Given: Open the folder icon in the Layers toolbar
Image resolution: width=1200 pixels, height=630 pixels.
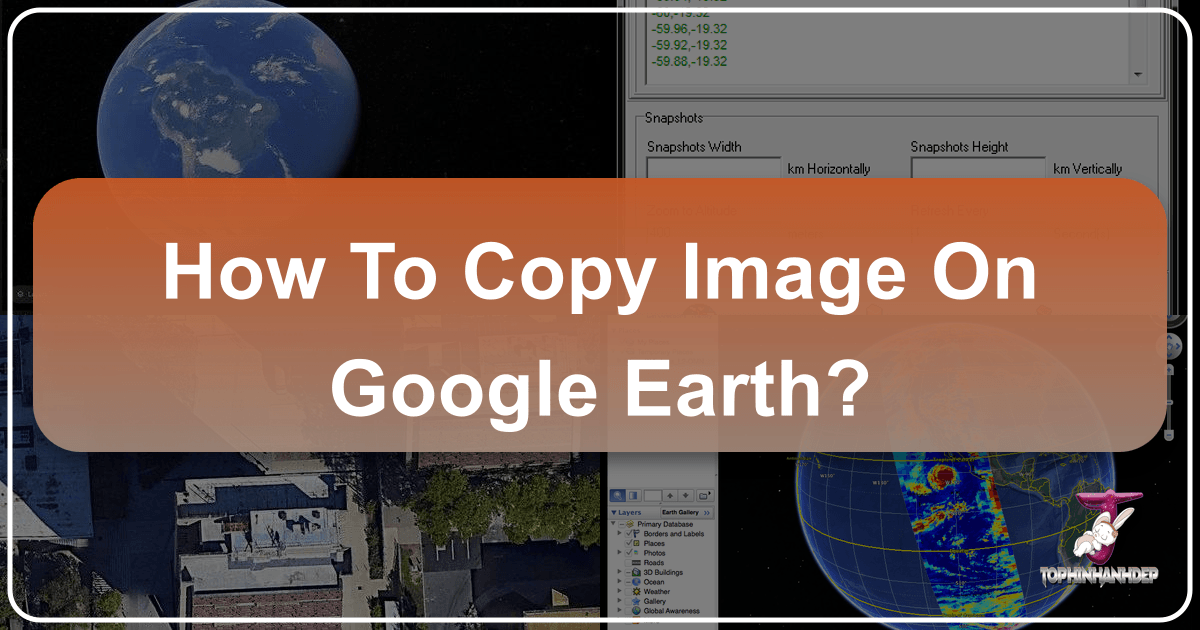Looking at the screenshot, I should coord(704,494).
